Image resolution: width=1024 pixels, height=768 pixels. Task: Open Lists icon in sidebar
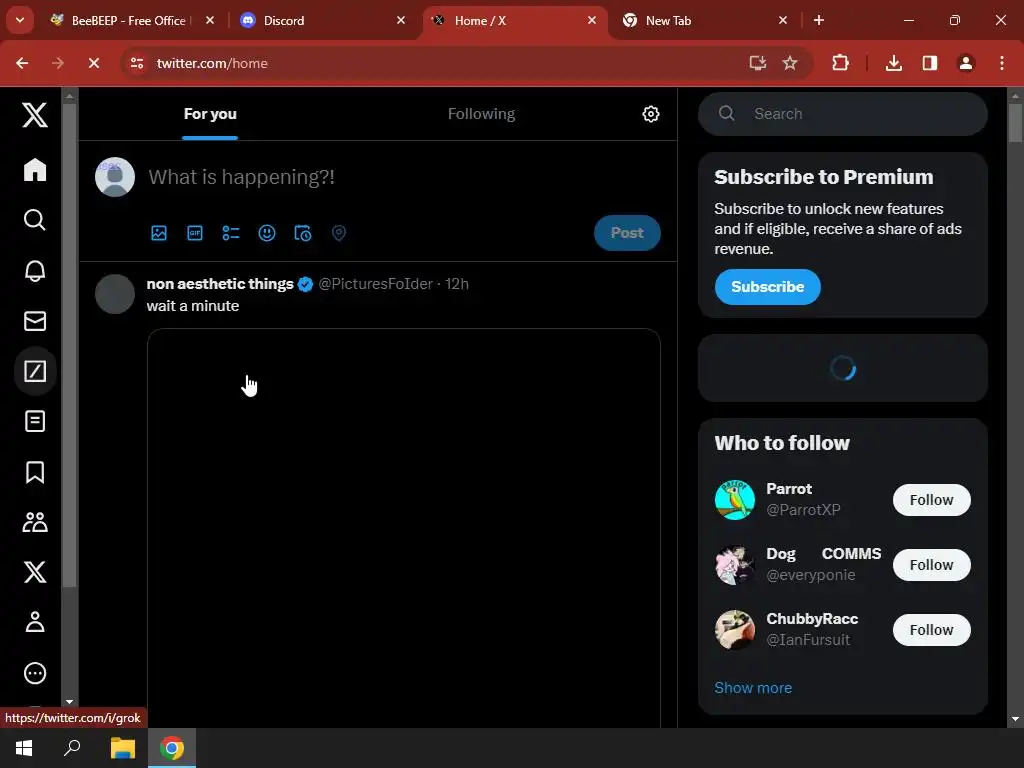(x=35, y=421)
